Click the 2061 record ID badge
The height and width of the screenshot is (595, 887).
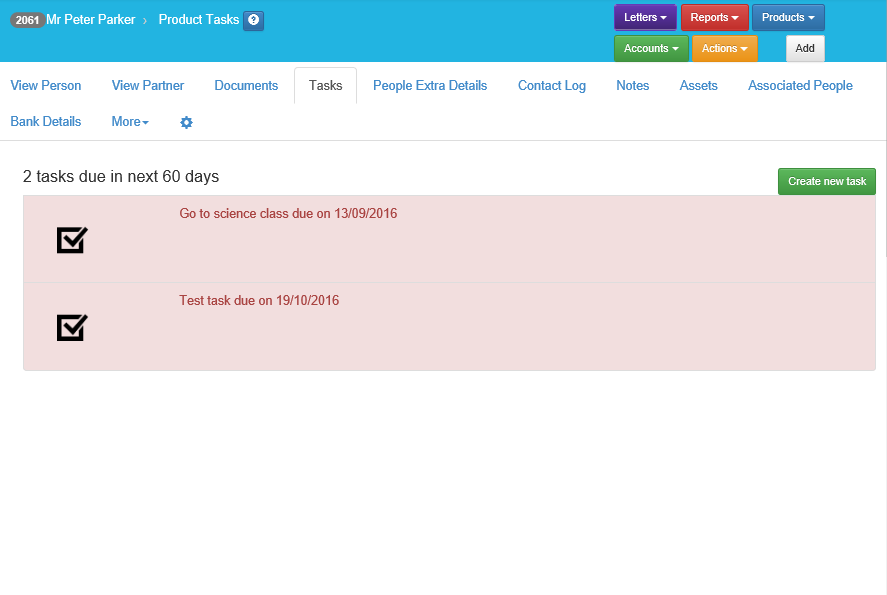[27, 20]
